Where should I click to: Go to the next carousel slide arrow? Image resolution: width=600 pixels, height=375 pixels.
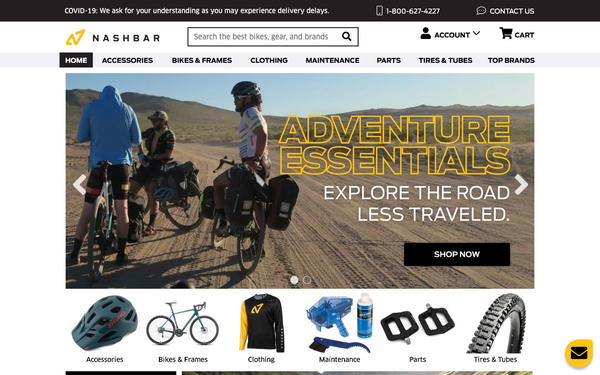[521, 184]
